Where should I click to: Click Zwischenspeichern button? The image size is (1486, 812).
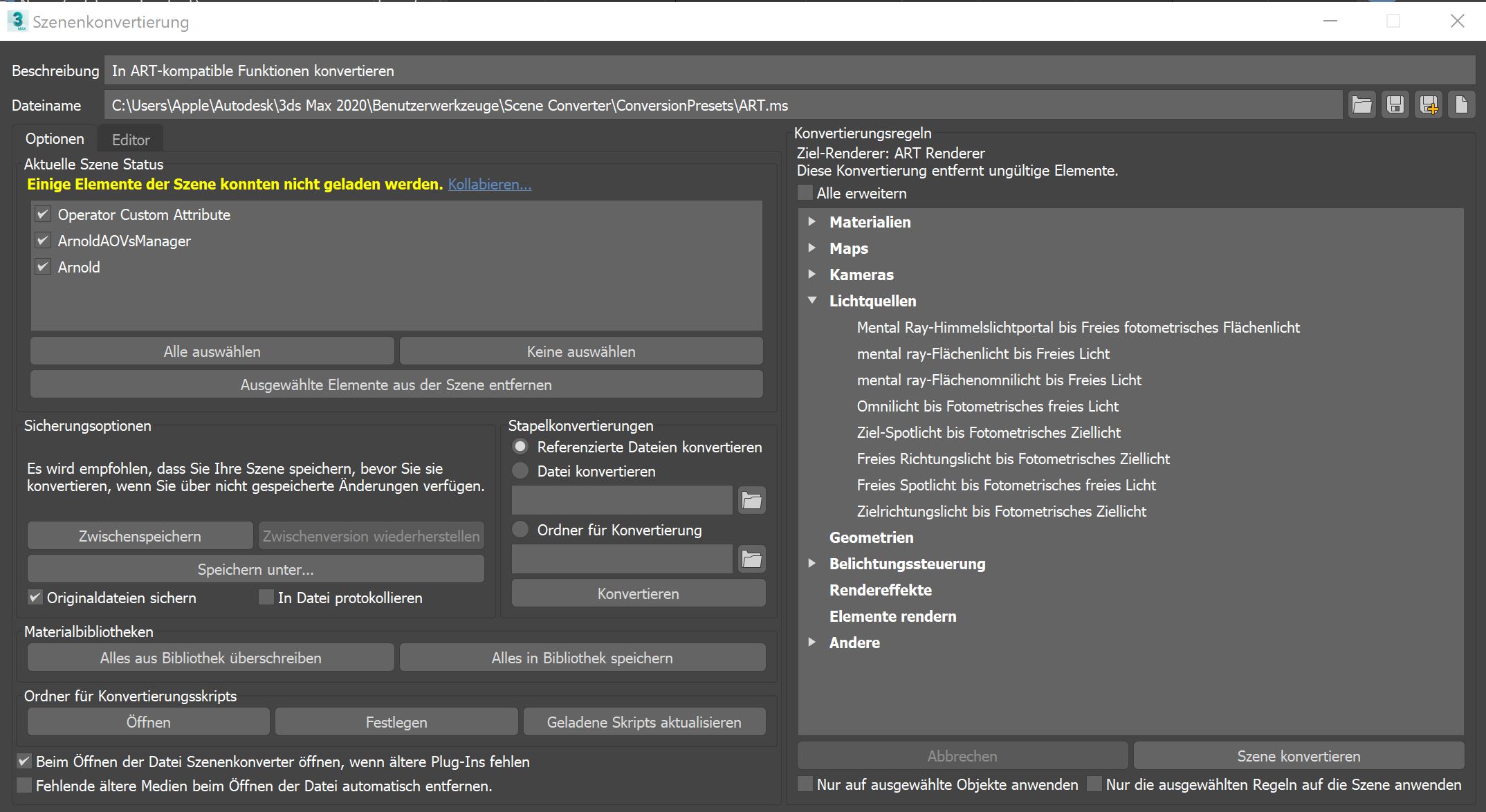(x=140, y=536)
